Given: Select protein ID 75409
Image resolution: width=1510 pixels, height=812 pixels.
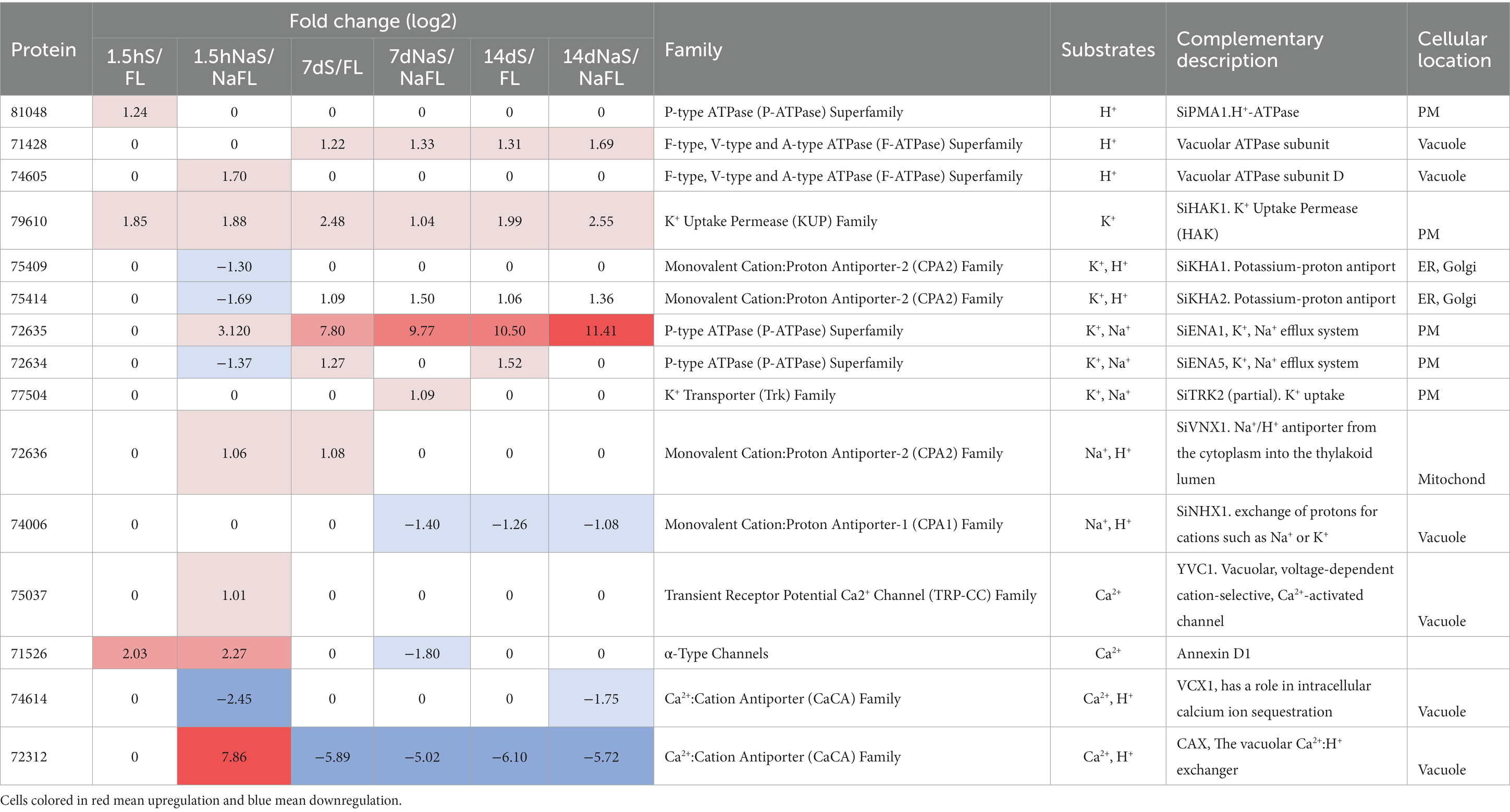Looking at the screenshot, I should [x=29, y=266].
